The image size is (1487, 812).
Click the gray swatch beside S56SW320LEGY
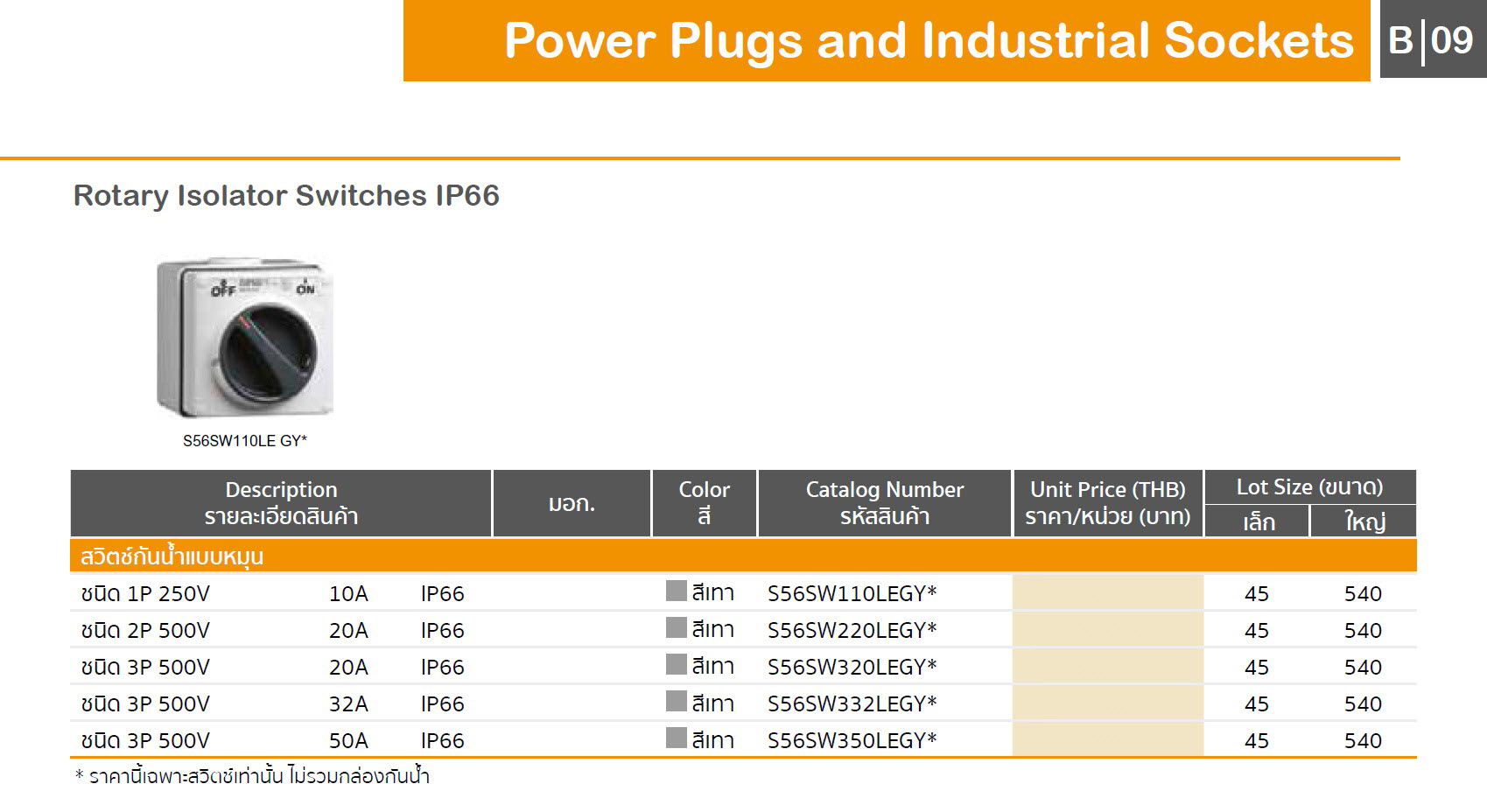[676, 665]
